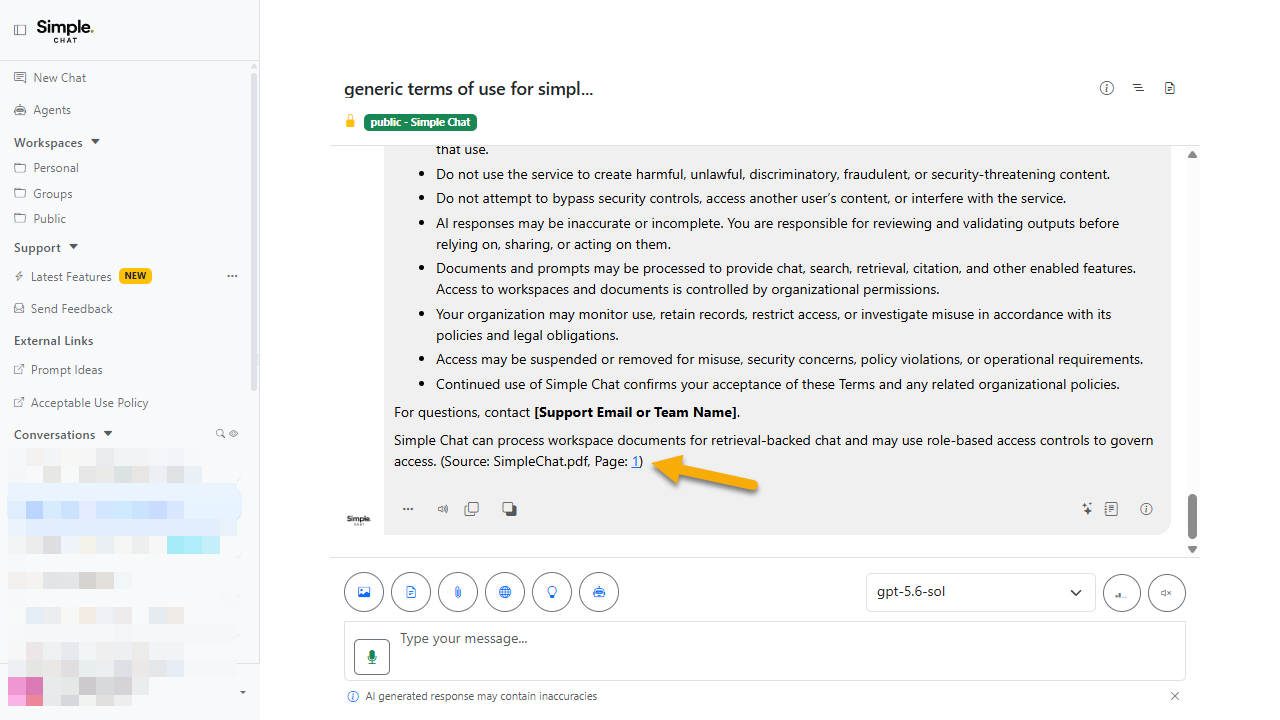1280x720 pixels.
Task: Click the chat scrollbar up arrow
Action: [1192, 155]
